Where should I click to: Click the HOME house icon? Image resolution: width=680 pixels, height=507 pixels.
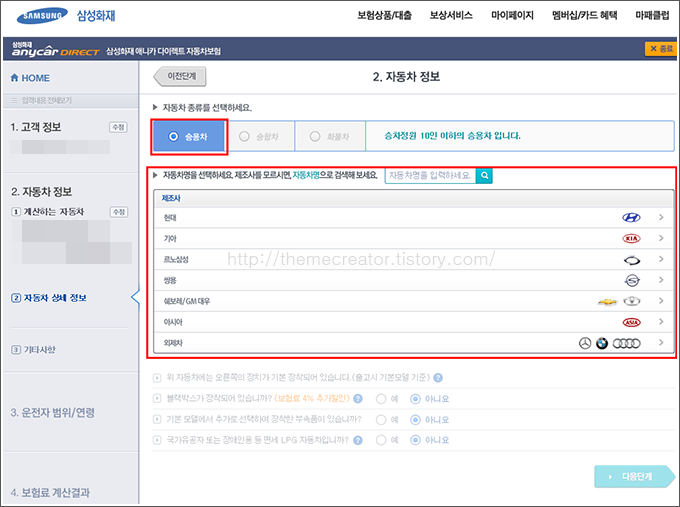click(x=14, y=78)
